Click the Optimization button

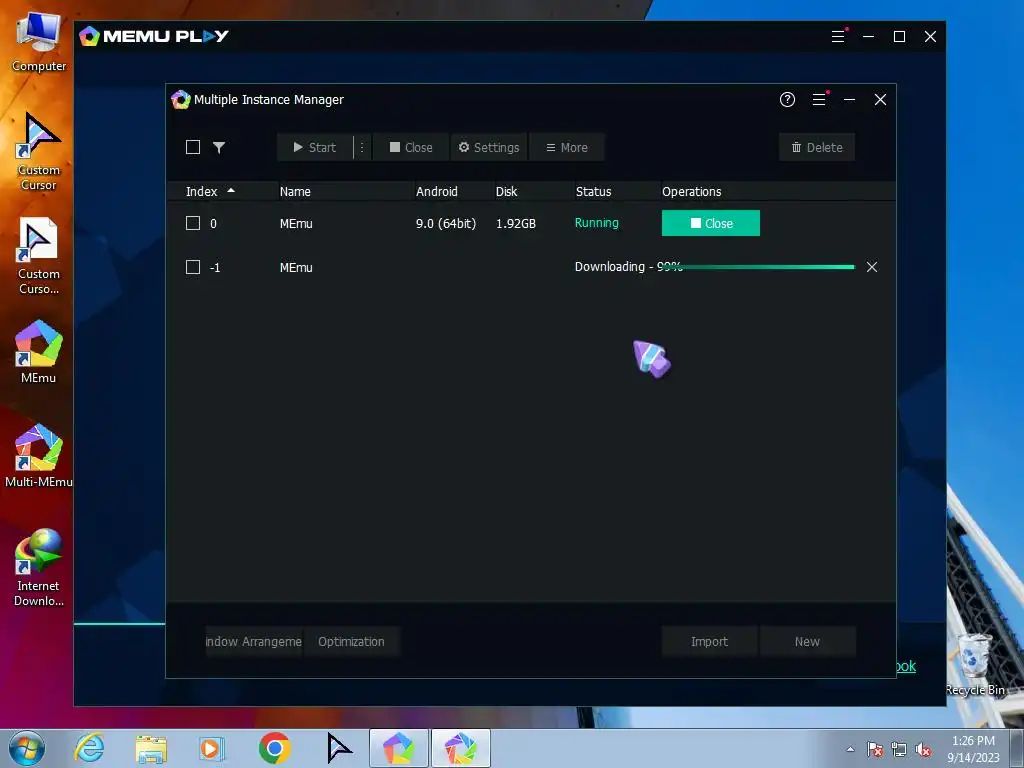351,641
